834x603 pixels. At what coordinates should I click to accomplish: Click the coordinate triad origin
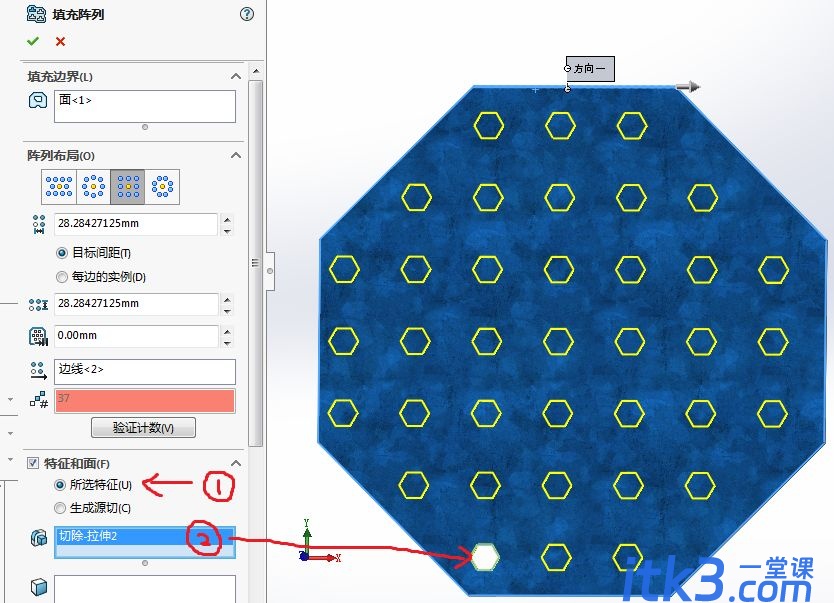[304, 557]
